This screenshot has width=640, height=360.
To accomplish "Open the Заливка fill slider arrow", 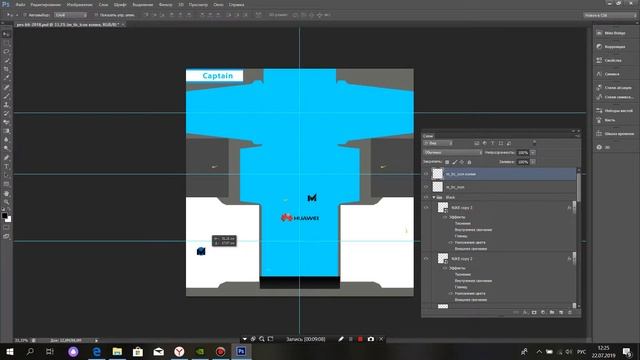I will (x=533, y=162).
